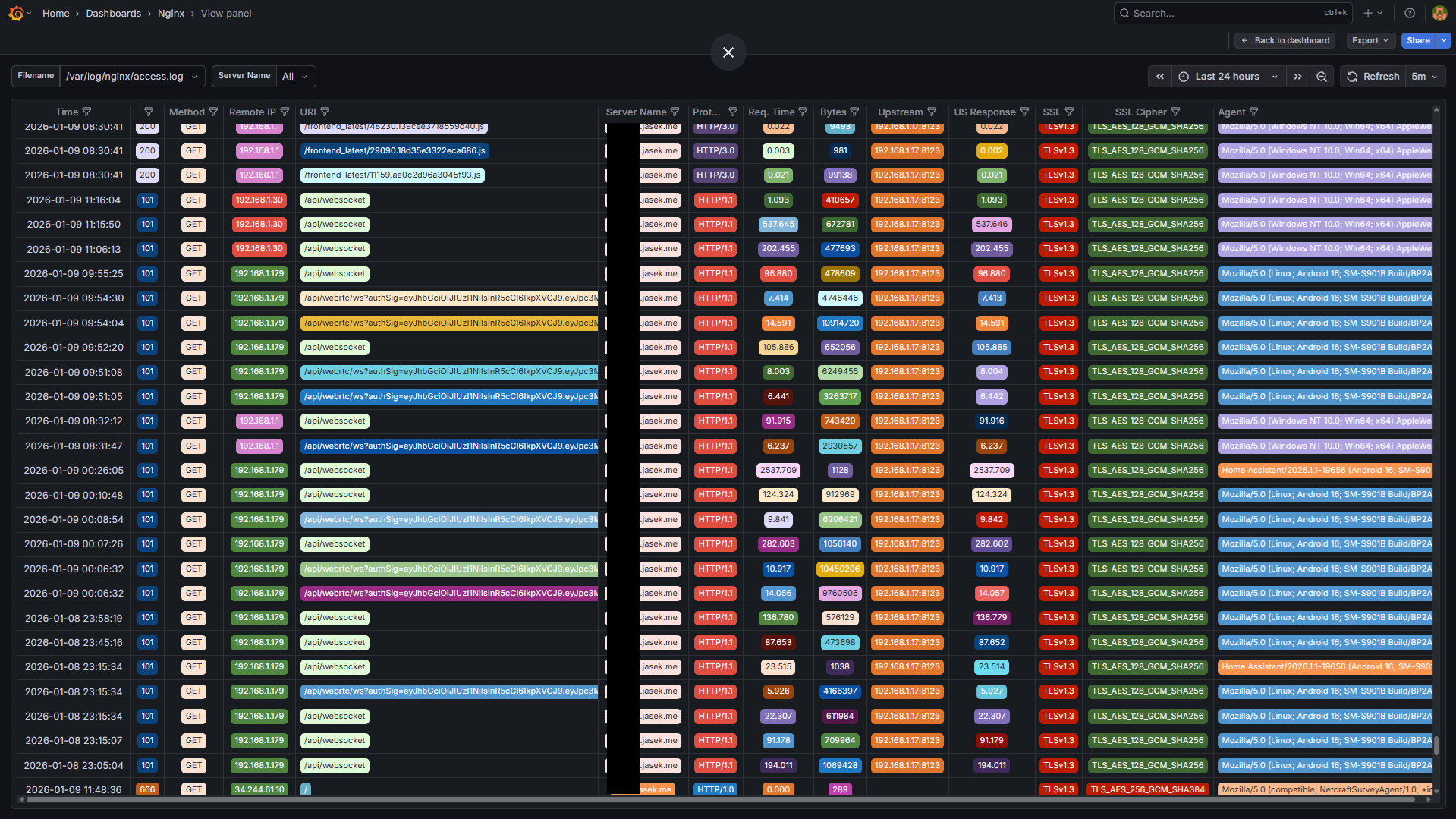
Task: Open the user profile avatar
Action: [x=1439, y=13]
